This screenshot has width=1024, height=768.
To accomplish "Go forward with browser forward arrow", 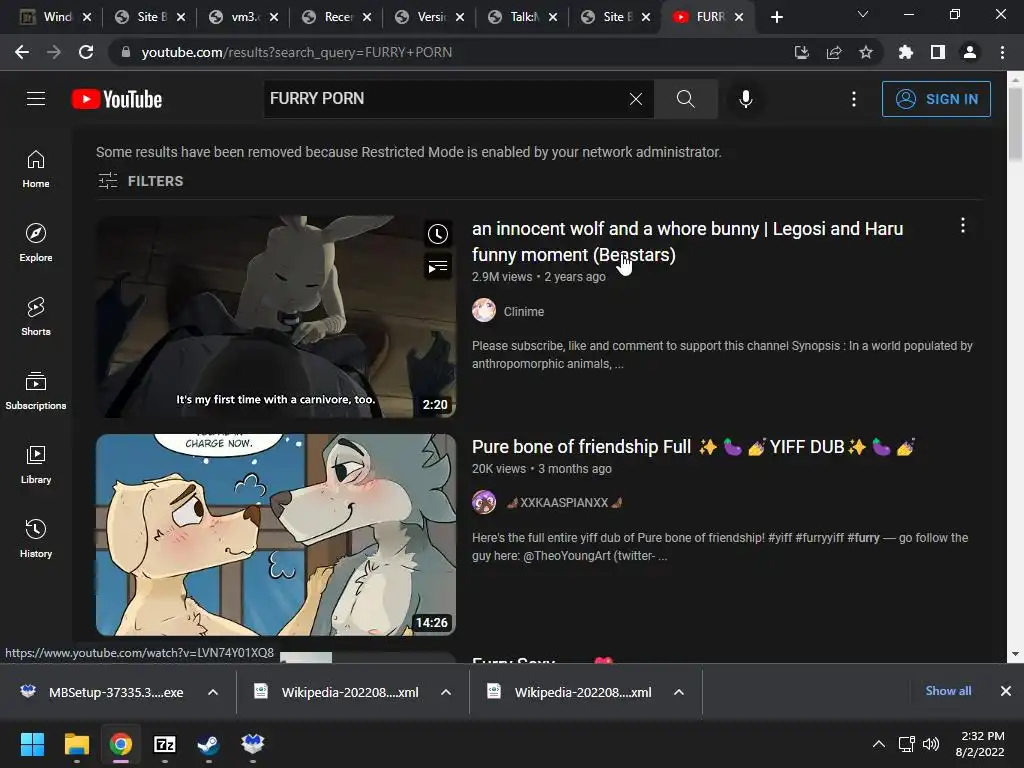I will point(54,52).
